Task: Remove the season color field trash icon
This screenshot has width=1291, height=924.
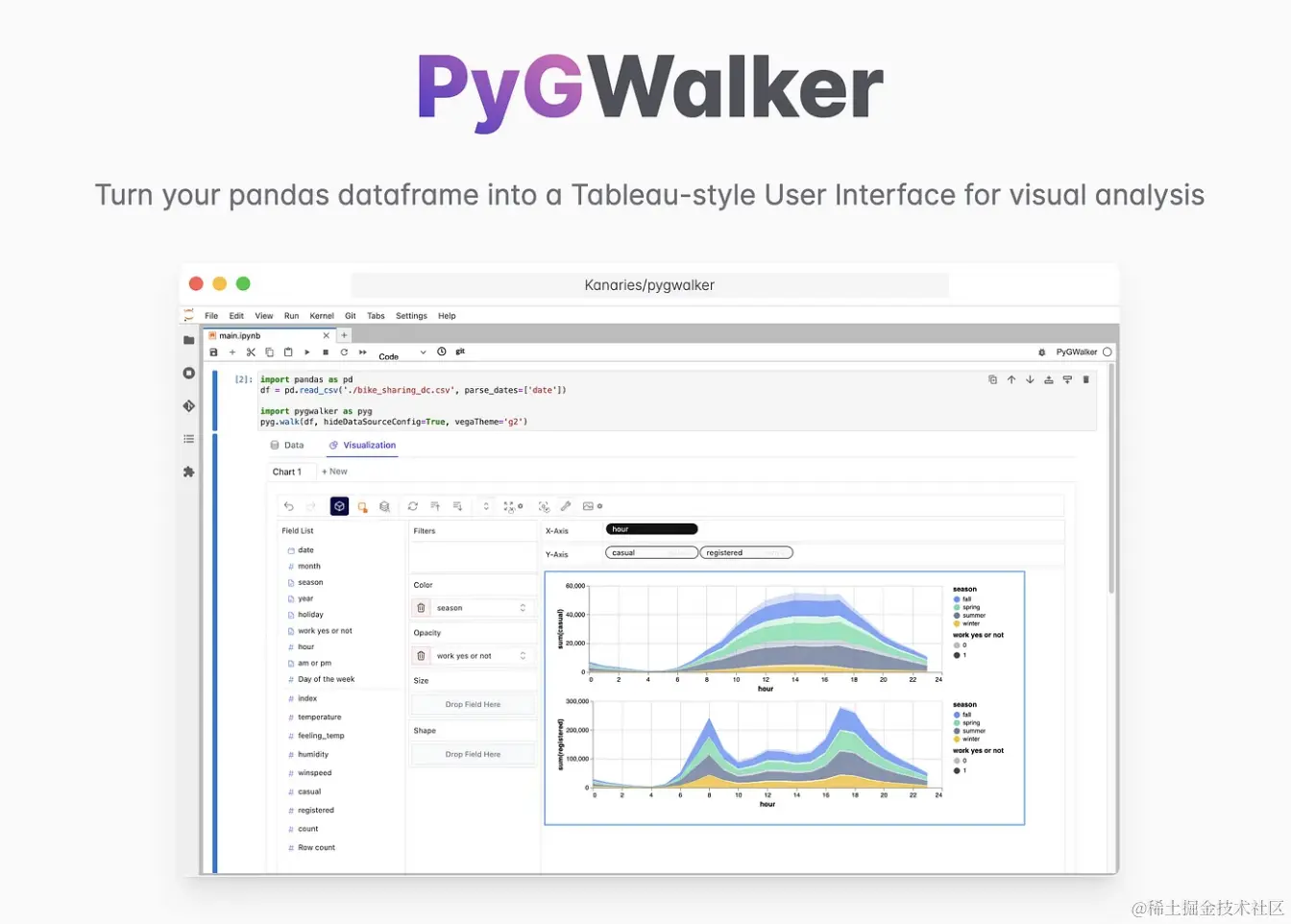Action: click(421, 608)
